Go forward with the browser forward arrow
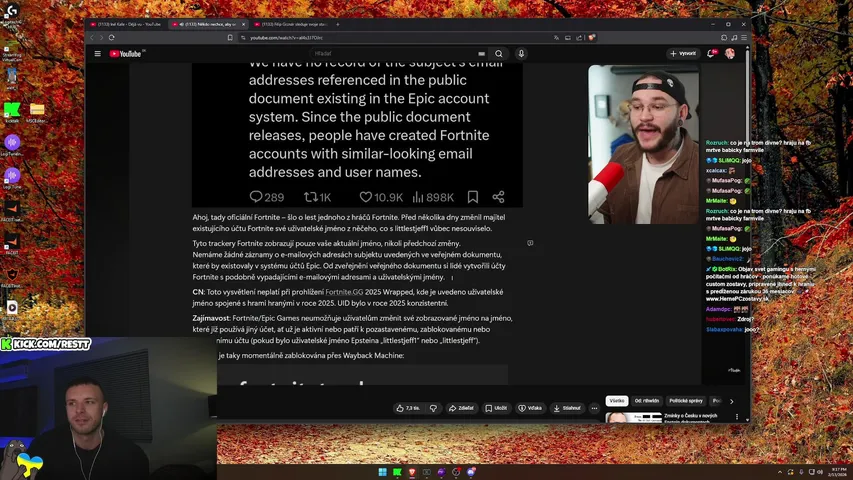 point(101,38)
